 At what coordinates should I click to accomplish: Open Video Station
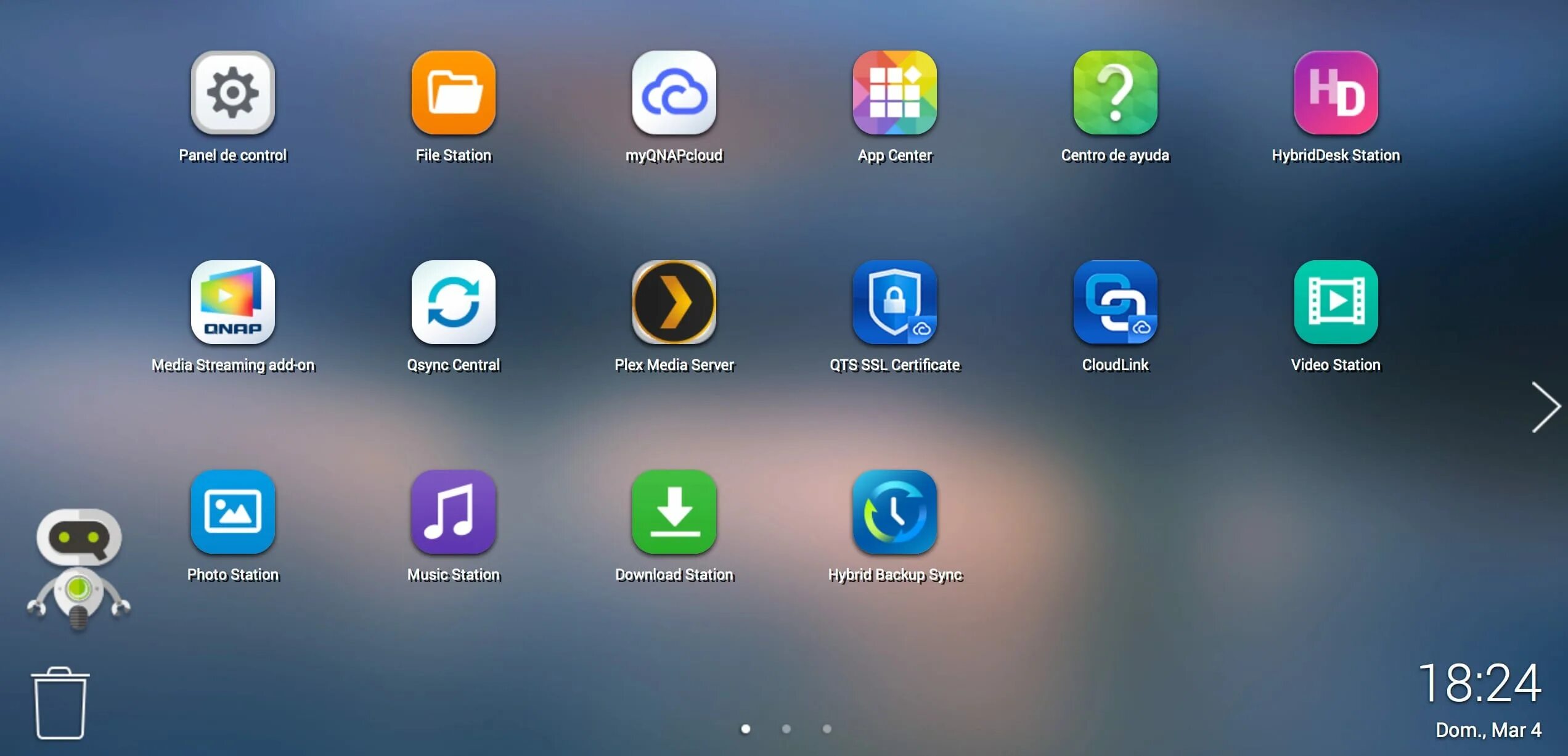click(1336, 302)
